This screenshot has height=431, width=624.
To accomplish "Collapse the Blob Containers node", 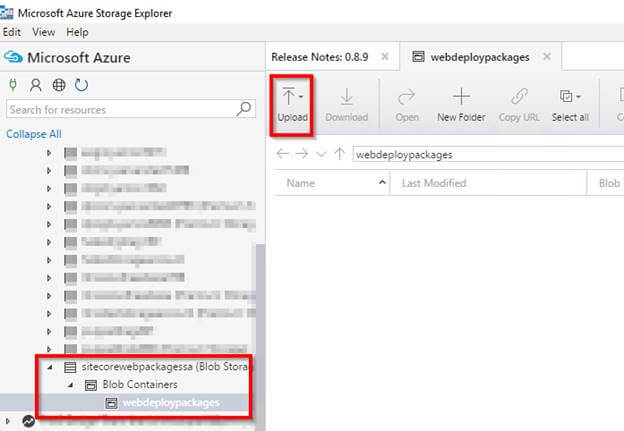I will click(70, 385).
